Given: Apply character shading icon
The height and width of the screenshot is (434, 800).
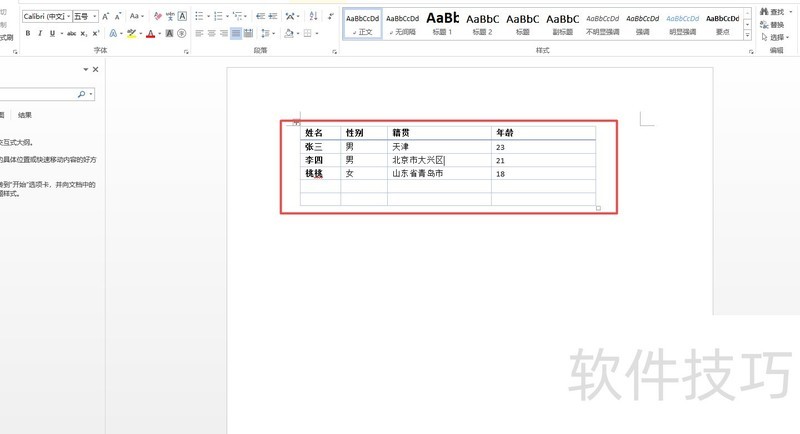Looking at the screenshot, I should 169,33.
